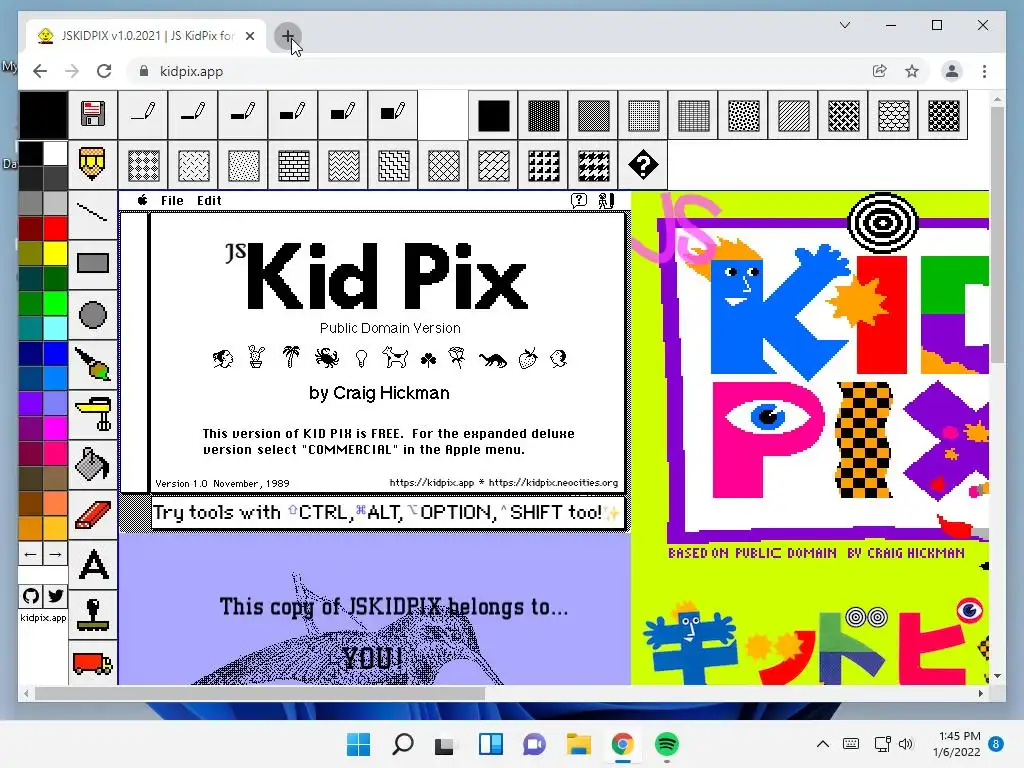The height and width of the screenshot is (768, 1024).
Task: Choose the thinnest pencil line width
Action: coord(143,114)
